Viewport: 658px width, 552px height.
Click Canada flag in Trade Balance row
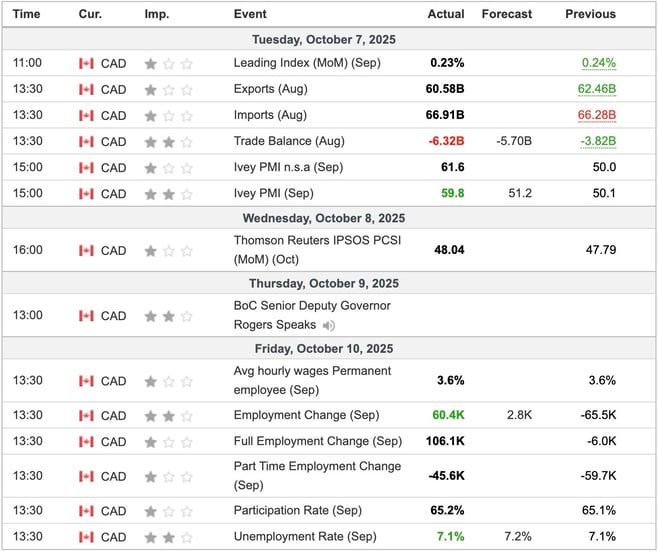tap(86, 141)
